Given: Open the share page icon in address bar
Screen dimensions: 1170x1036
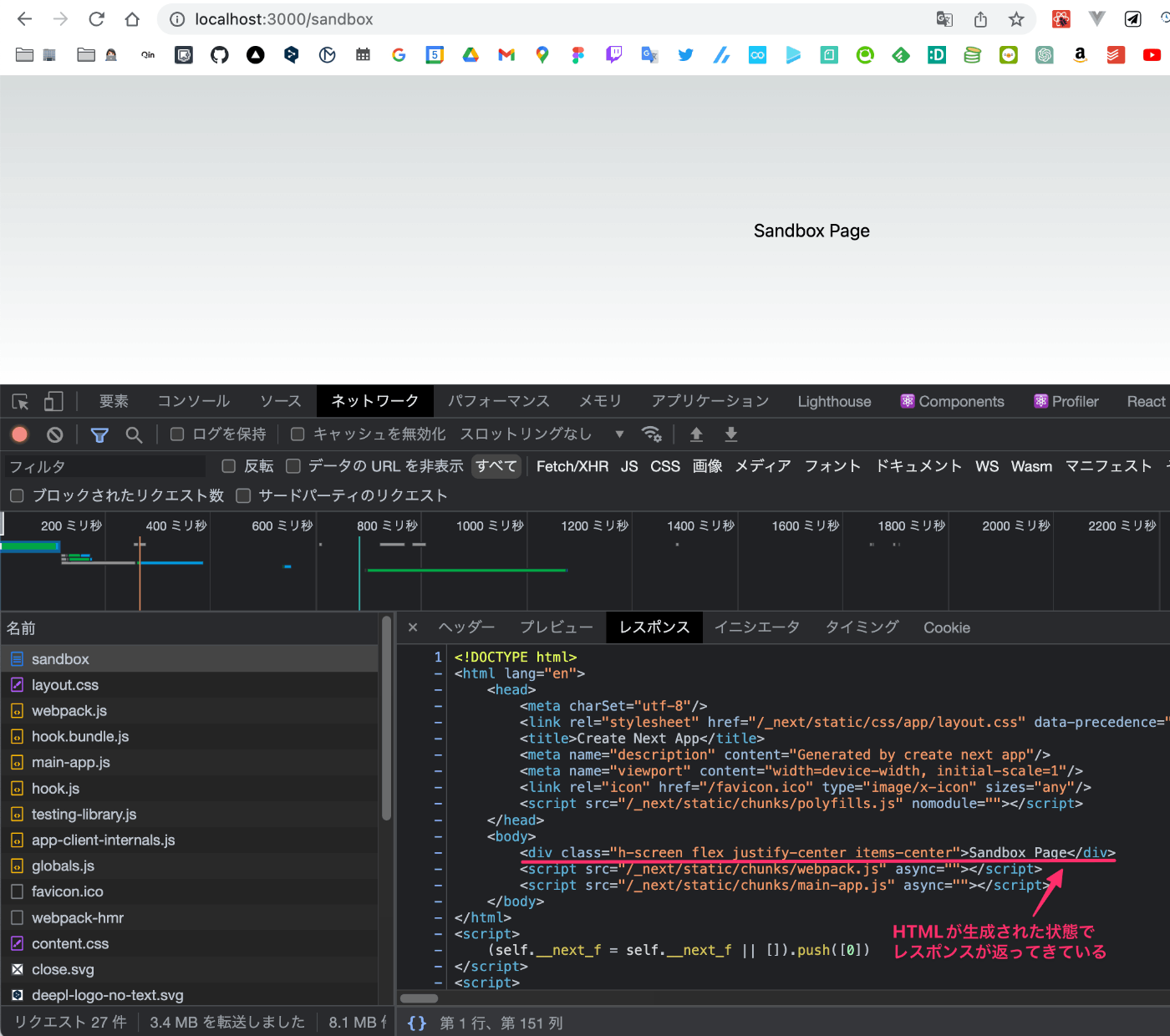Looking at the screenshot, I should coord(980,19).
